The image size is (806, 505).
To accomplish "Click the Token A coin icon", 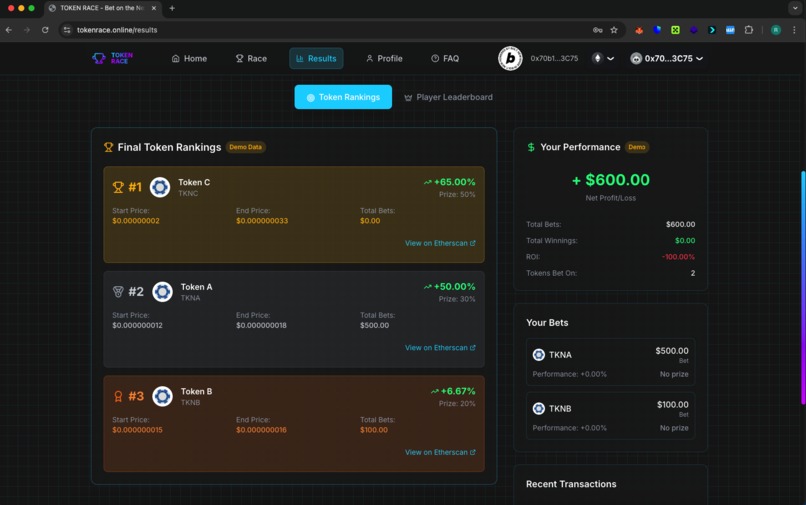I will coord(162,292).
